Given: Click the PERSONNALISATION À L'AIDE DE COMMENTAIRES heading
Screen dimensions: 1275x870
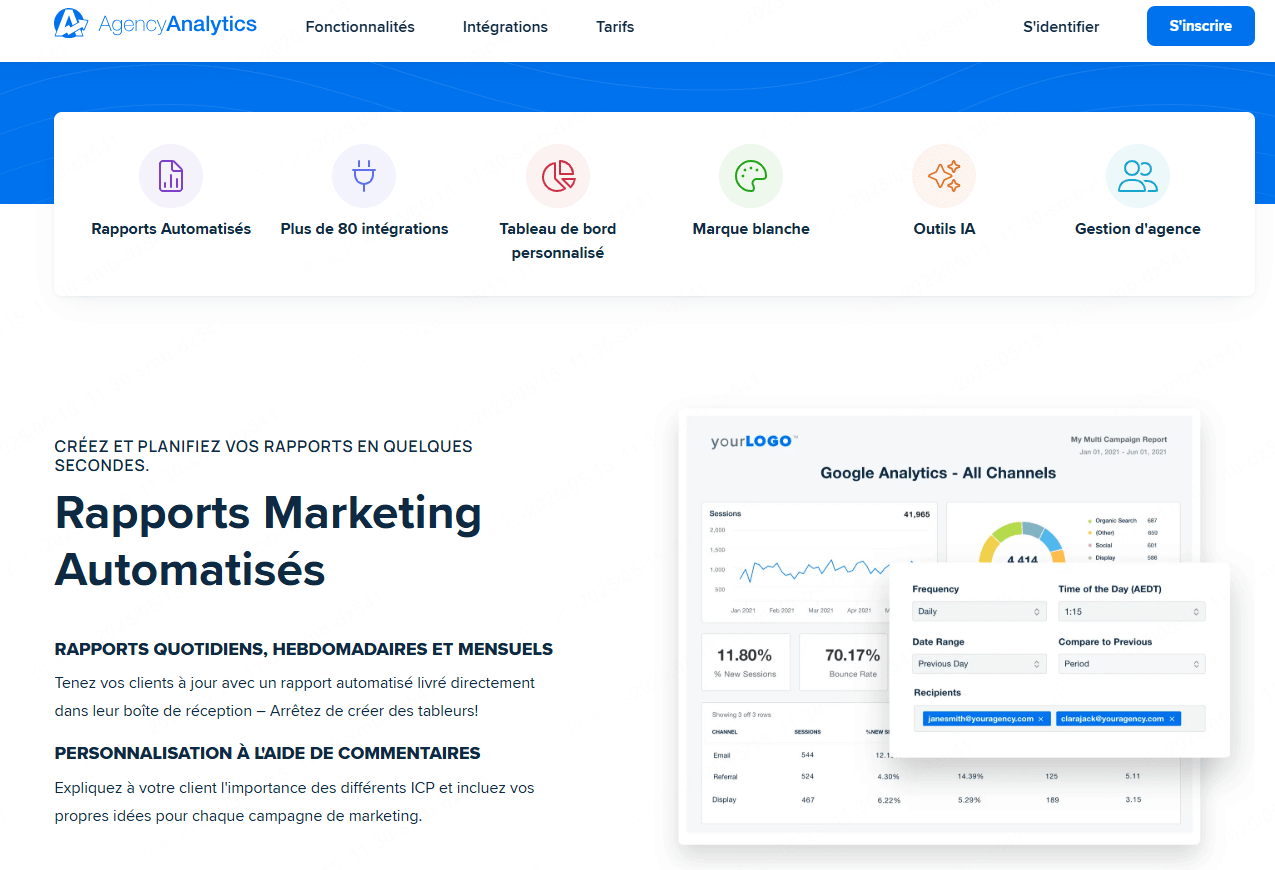Looking at the screenshot, I should click(268, 753).
